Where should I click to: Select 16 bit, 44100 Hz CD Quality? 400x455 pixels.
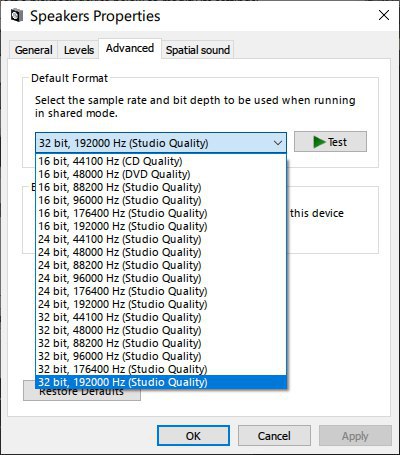coord(161,161)
